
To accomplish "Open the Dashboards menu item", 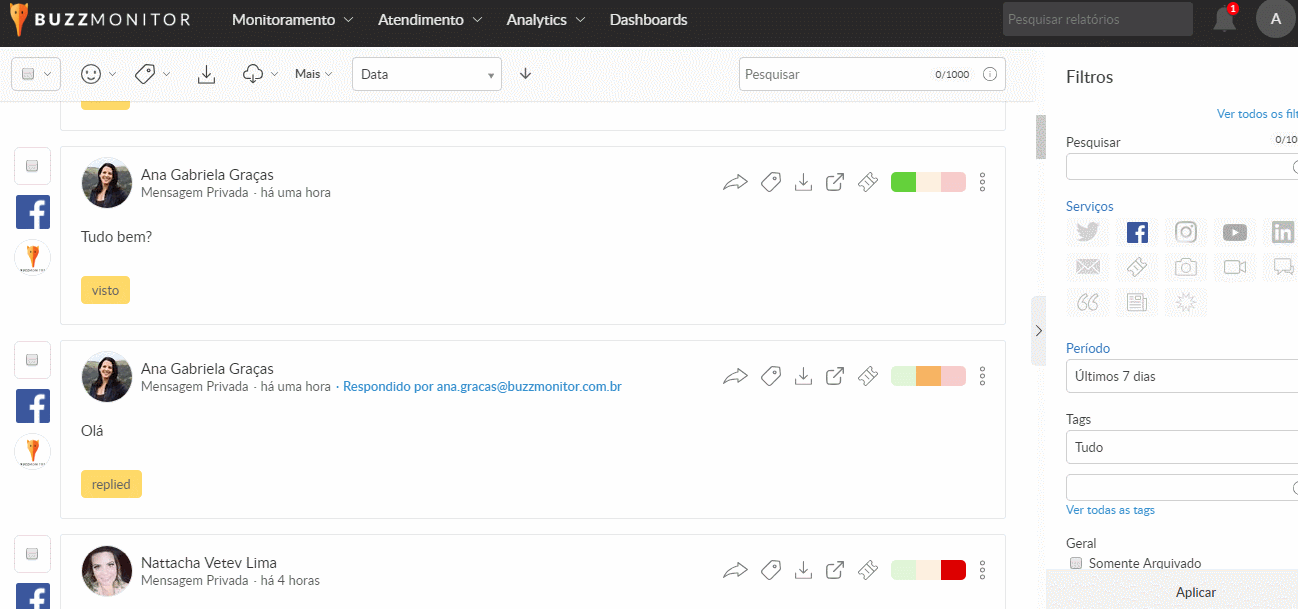I will [648, 20].
